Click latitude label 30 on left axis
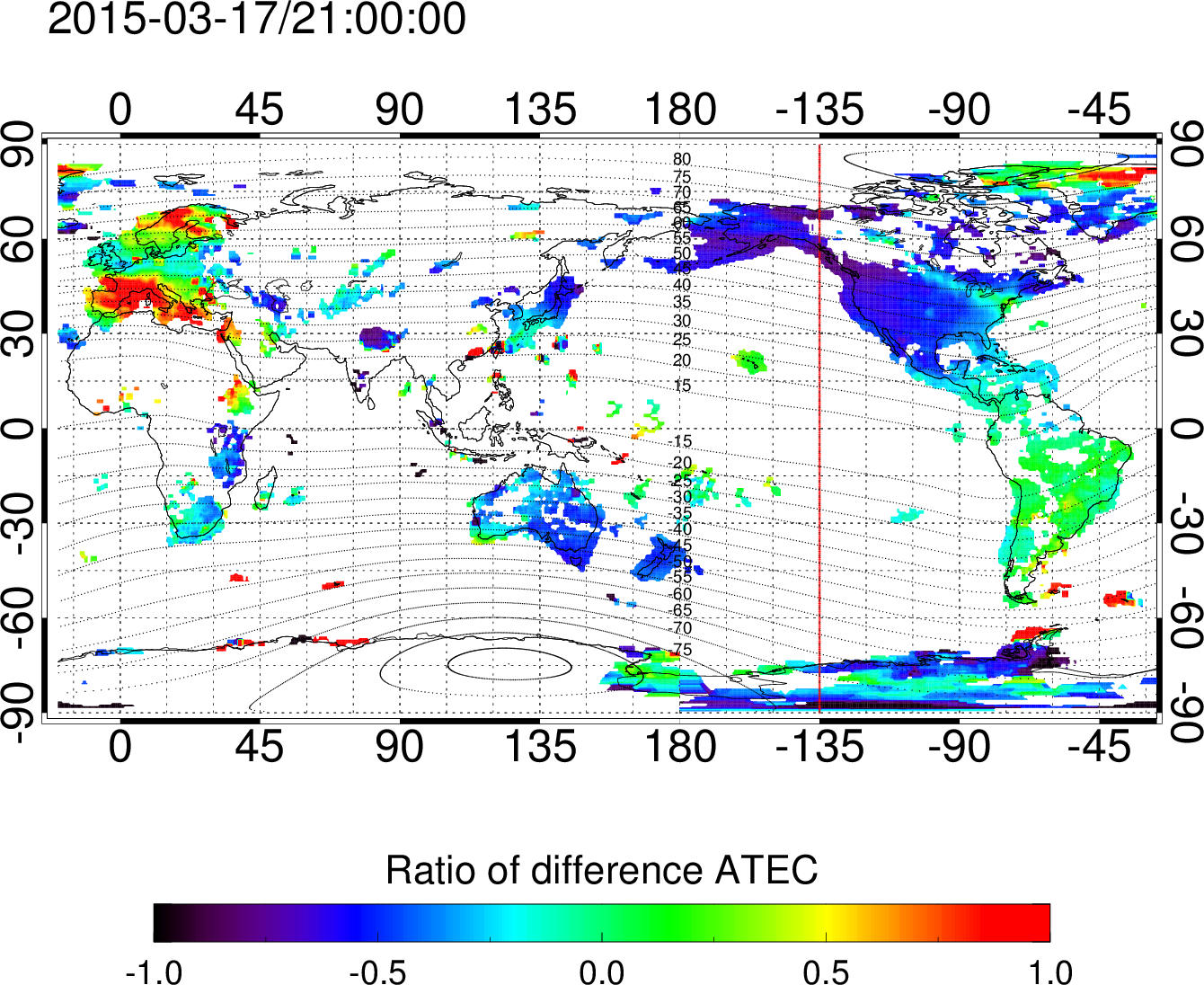 pyautogui.click(x=18, y=333)
